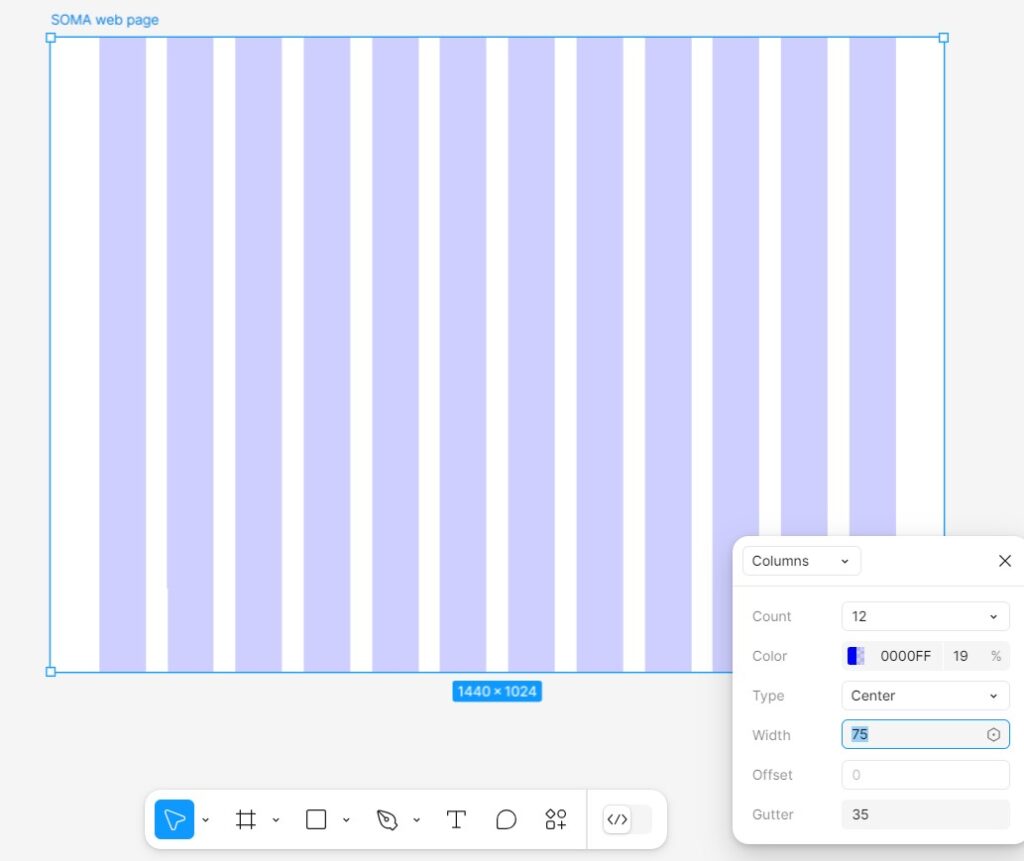Click the 1440 × 1024 size badge
1024x861 pixels.
pos(497,691)
